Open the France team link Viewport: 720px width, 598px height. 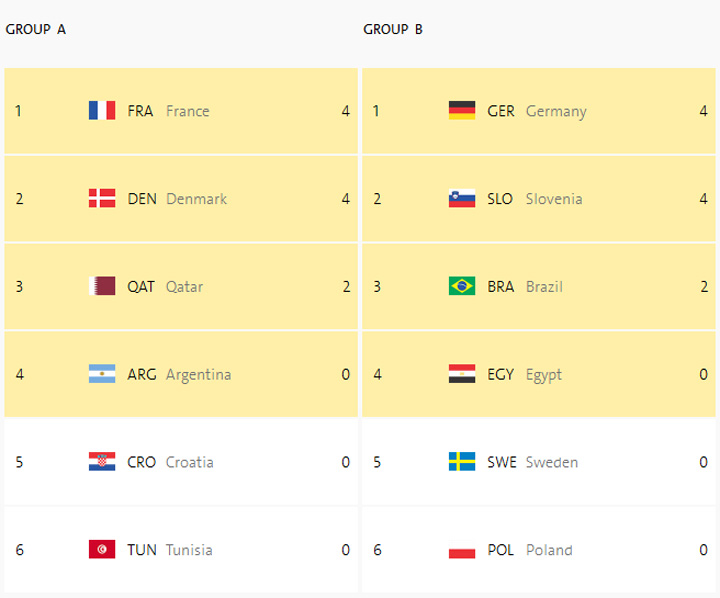[187, 111]
